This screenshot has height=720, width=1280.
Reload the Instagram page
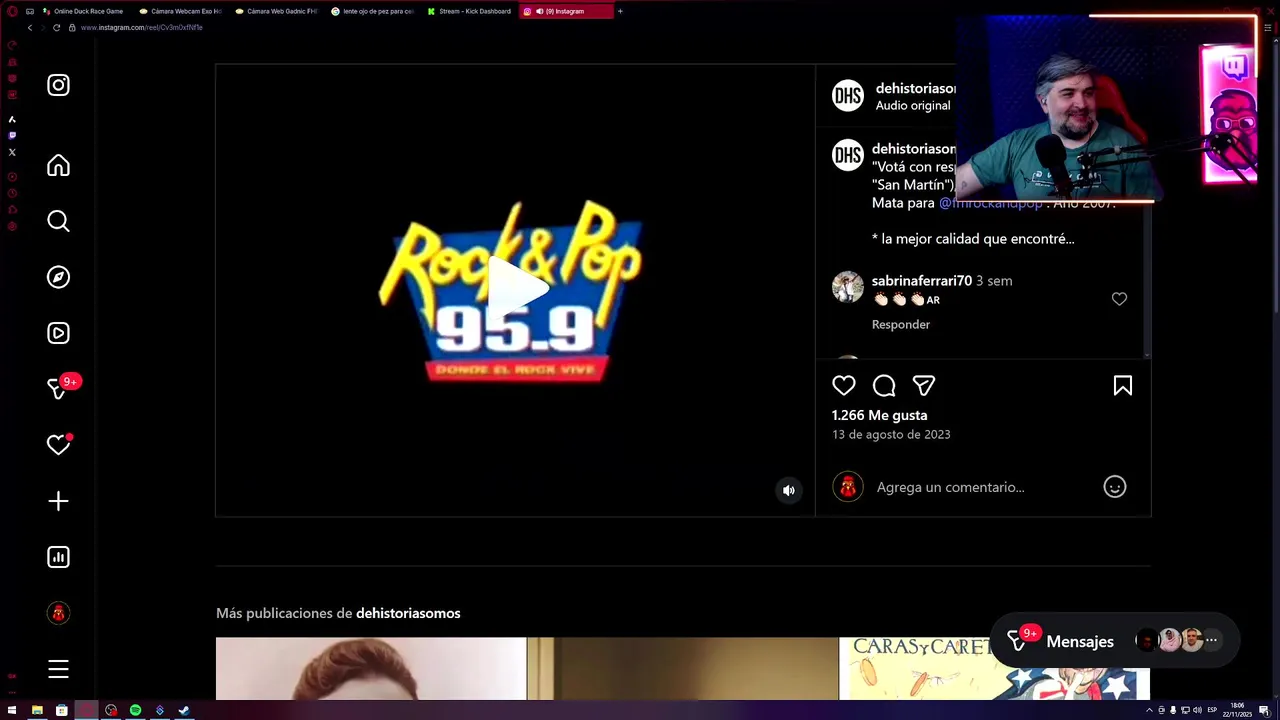[x=56, y=28]
